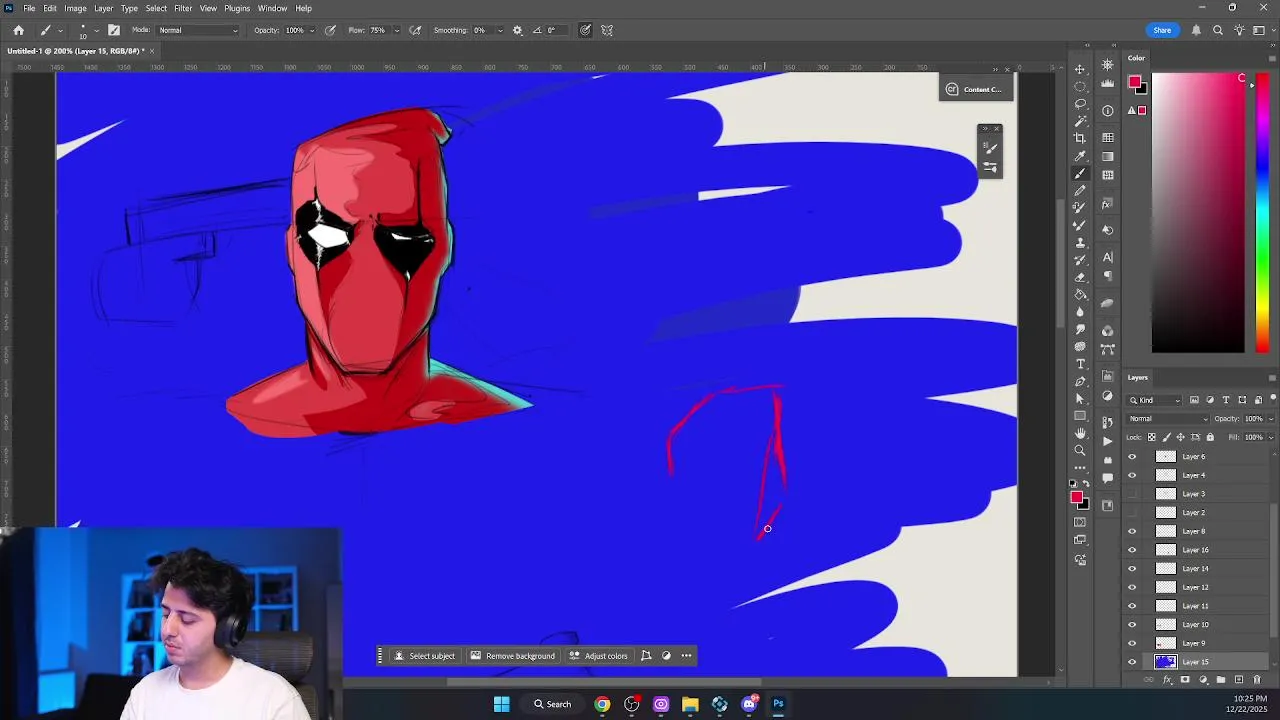
Task: Hide Layer 14 visibility eye
Action: tap(1132, 569)
